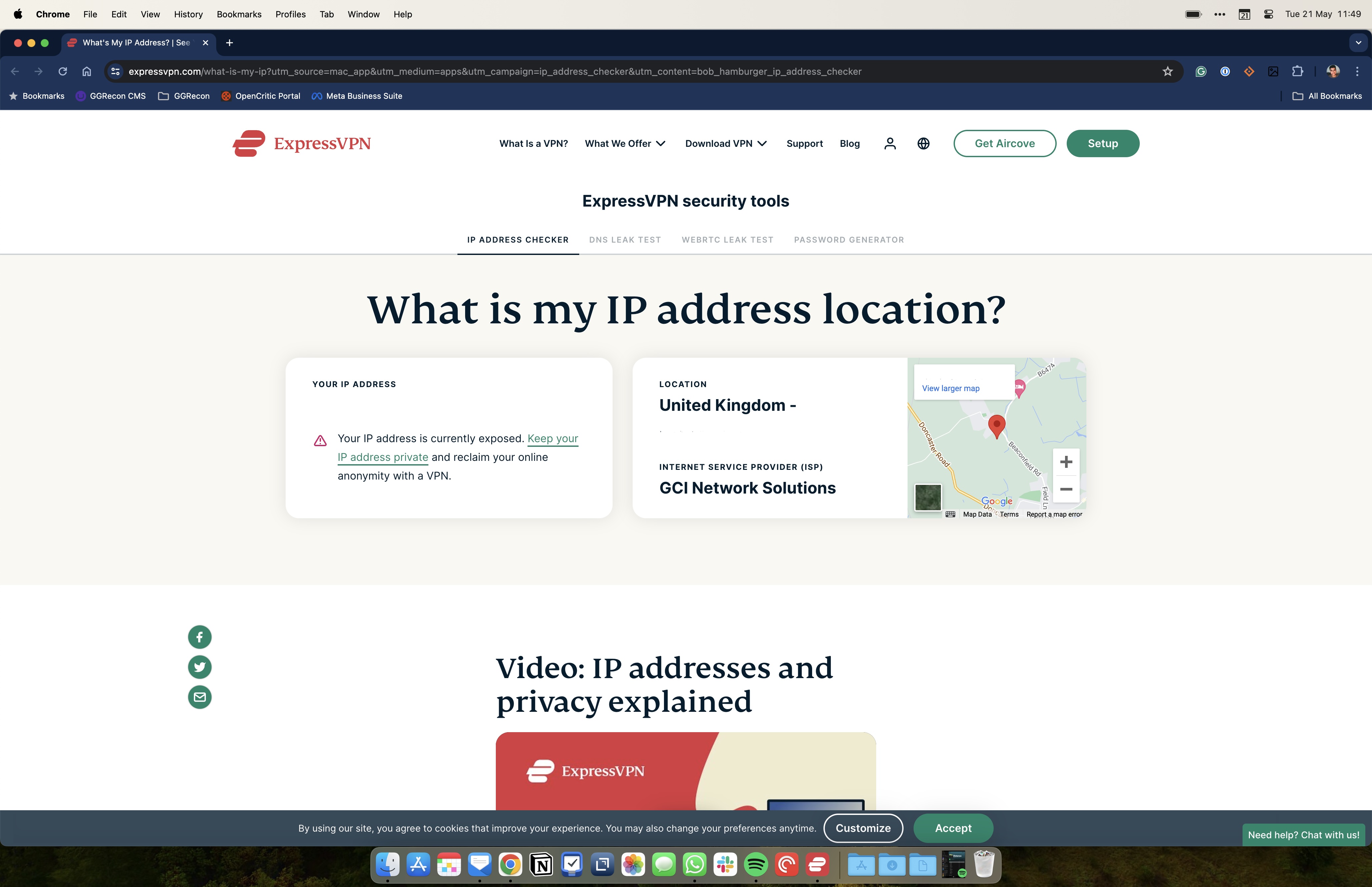The height and width of the screenshot is (887, 1372).
Task: Open Spotify from the Dock
Action: 756,865
